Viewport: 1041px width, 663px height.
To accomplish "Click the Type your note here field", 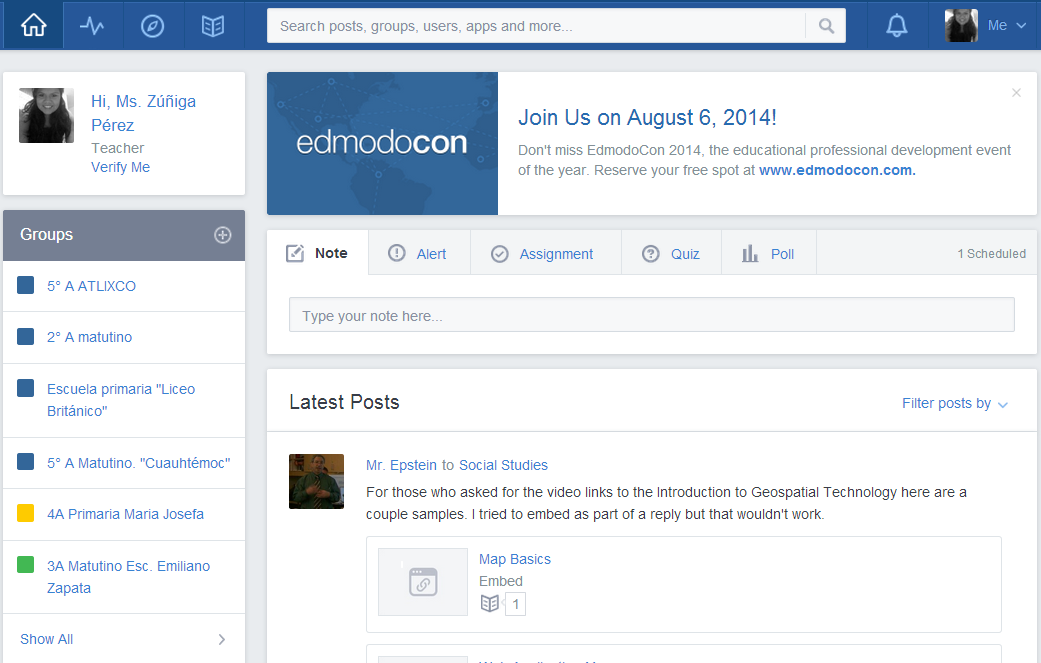I will (651, 315).
